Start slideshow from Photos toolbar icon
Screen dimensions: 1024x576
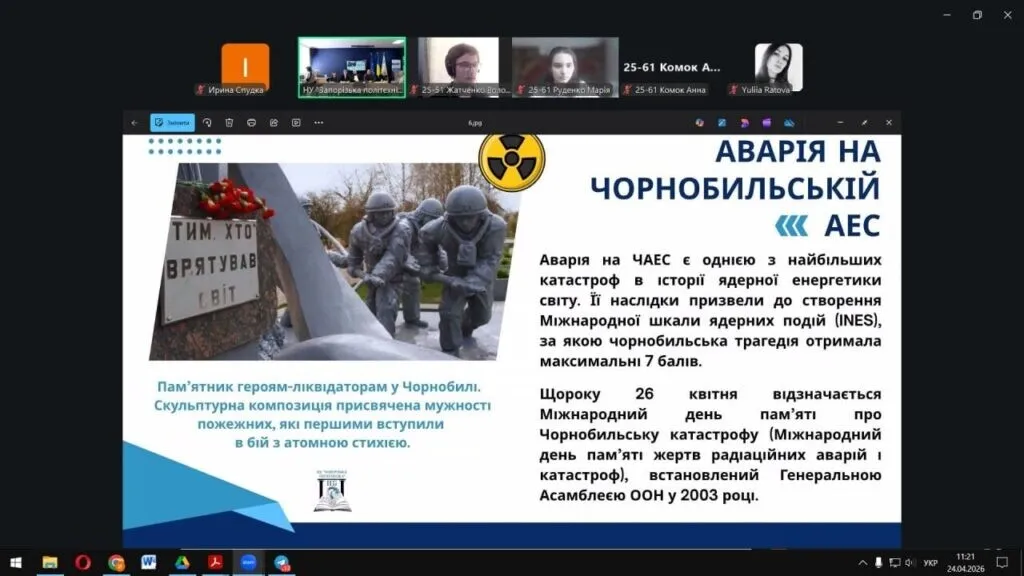point(296,123)
